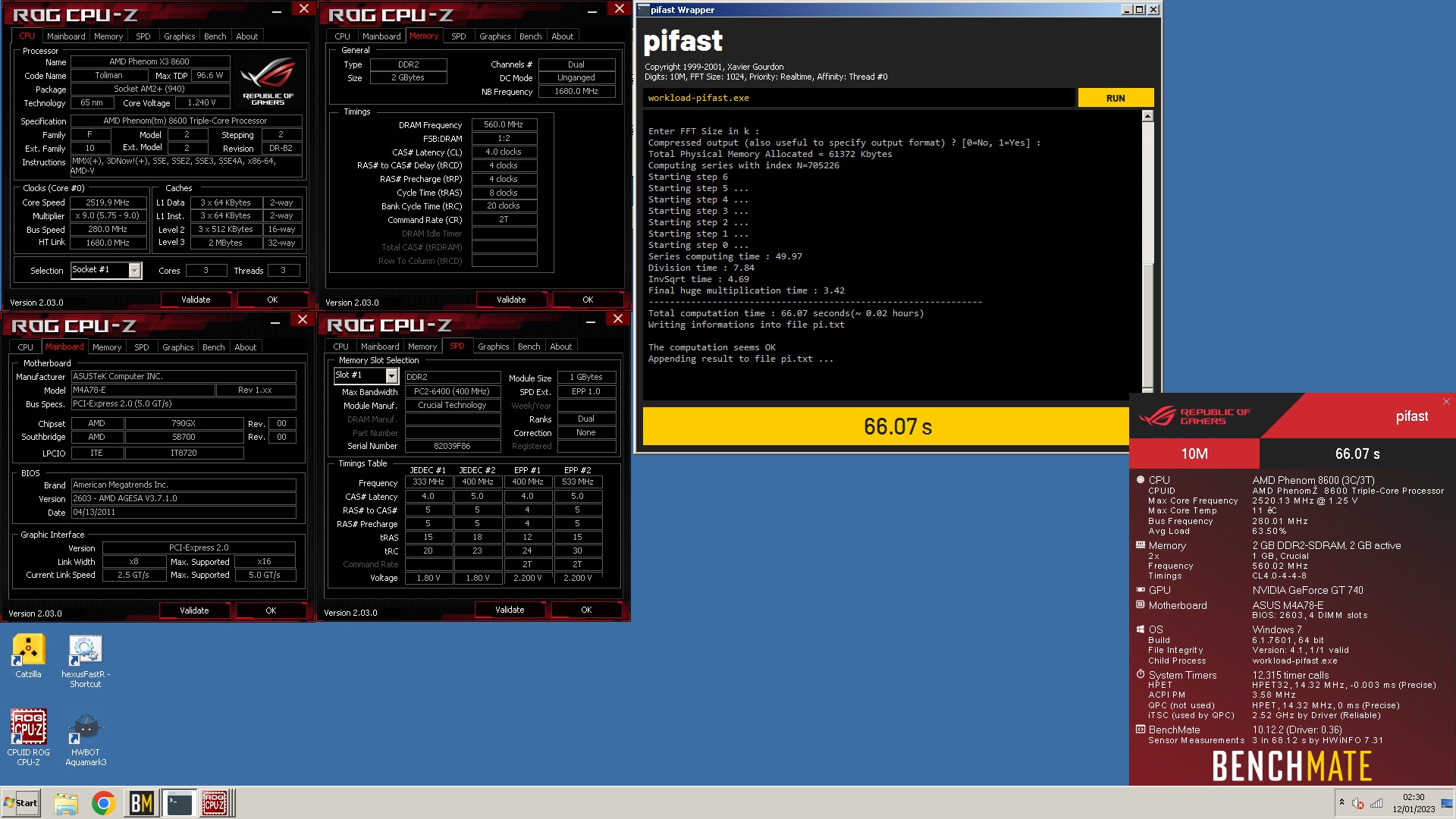Open hexusFastR shortcut on desktop
Image resolution: width=1456 pixels, height=819 pixels.
click(85, 661)
